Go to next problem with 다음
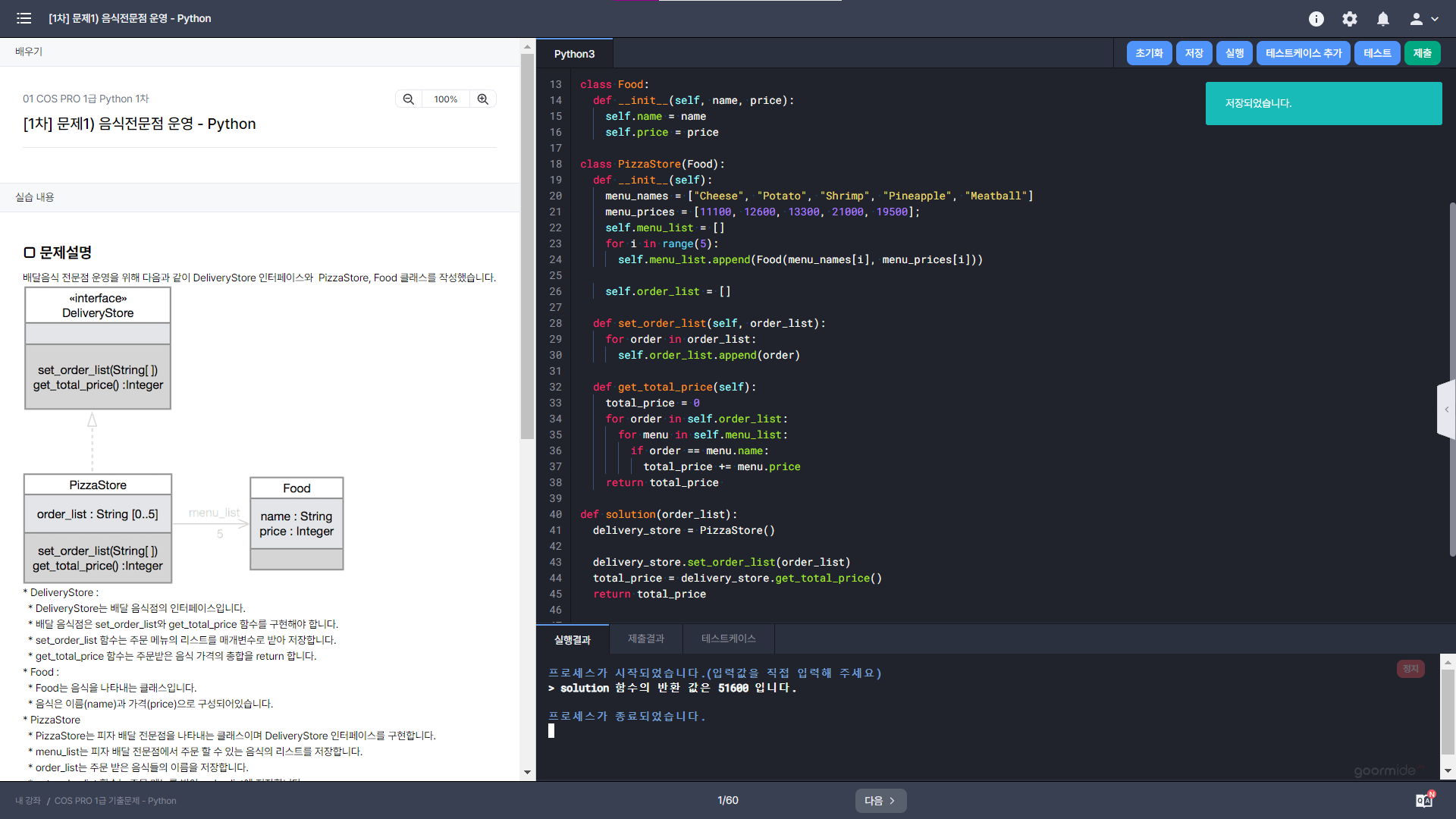1456x819 pixels. click(x=880, y=800)
